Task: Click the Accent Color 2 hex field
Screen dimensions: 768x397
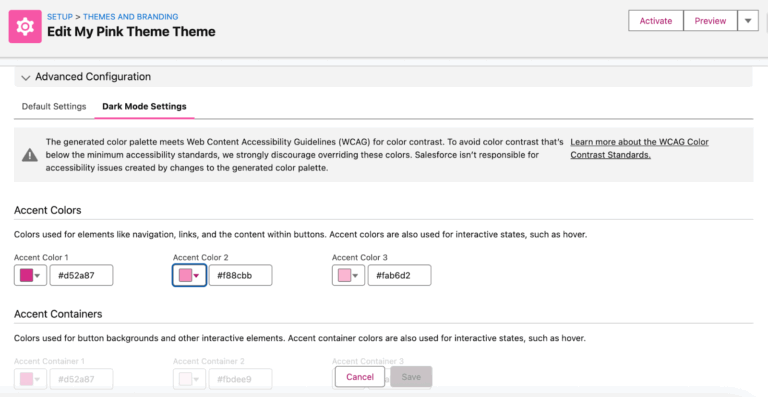Action: (240, 275)
